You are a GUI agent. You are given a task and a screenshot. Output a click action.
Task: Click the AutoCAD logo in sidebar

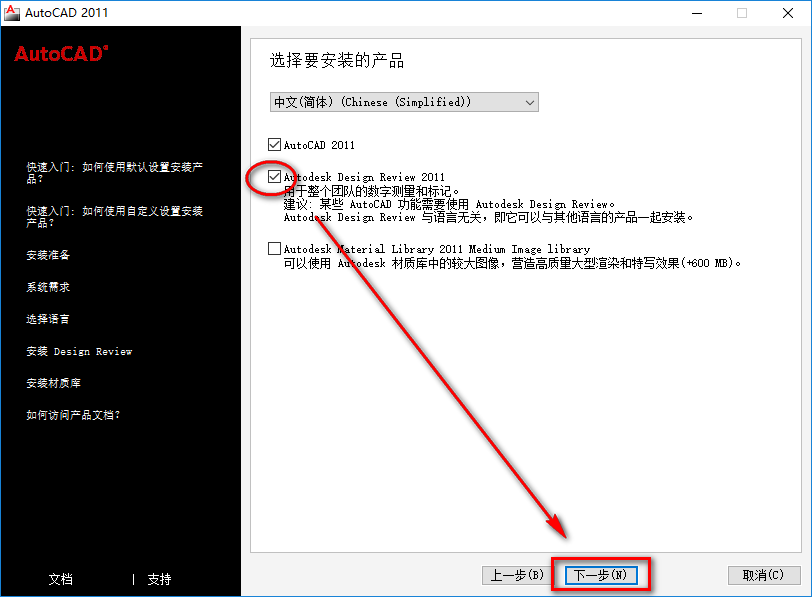[x=59, y=55]
